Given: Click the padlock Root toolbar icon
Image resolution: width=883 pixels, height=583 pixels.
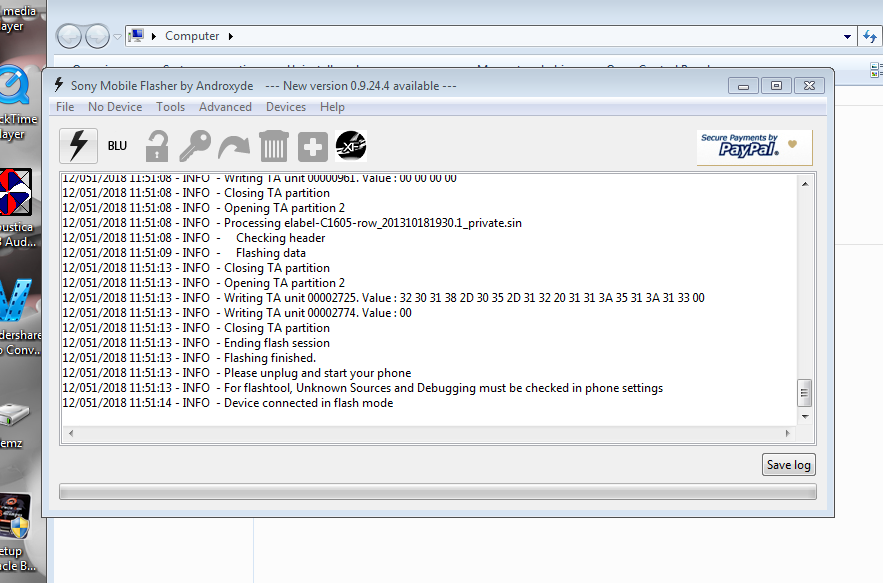Looking at the screenshot, I should (x=157, y=146).
